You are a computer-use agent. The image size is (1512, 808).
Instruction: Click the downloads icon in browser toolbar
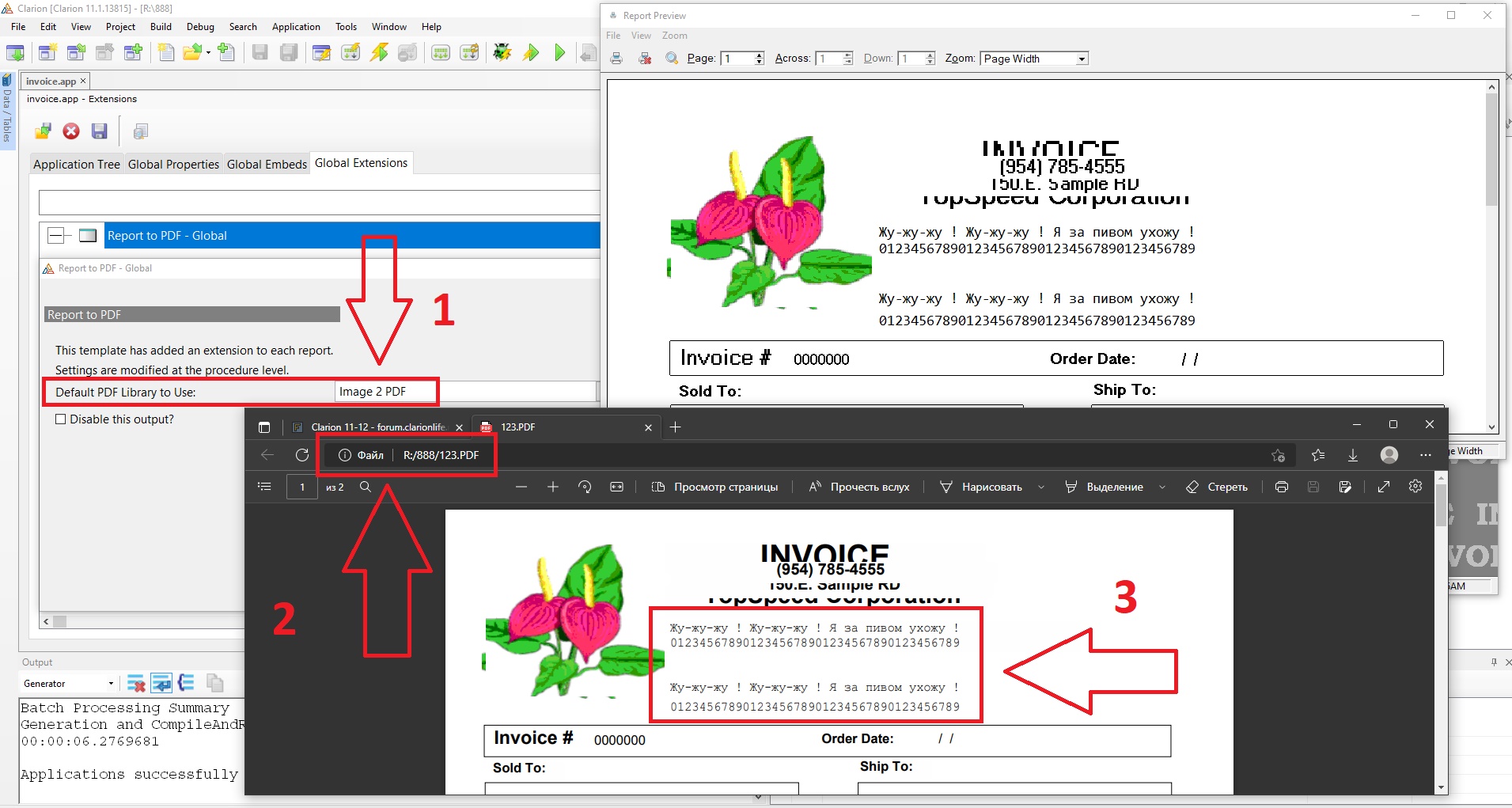(1353, 455)
